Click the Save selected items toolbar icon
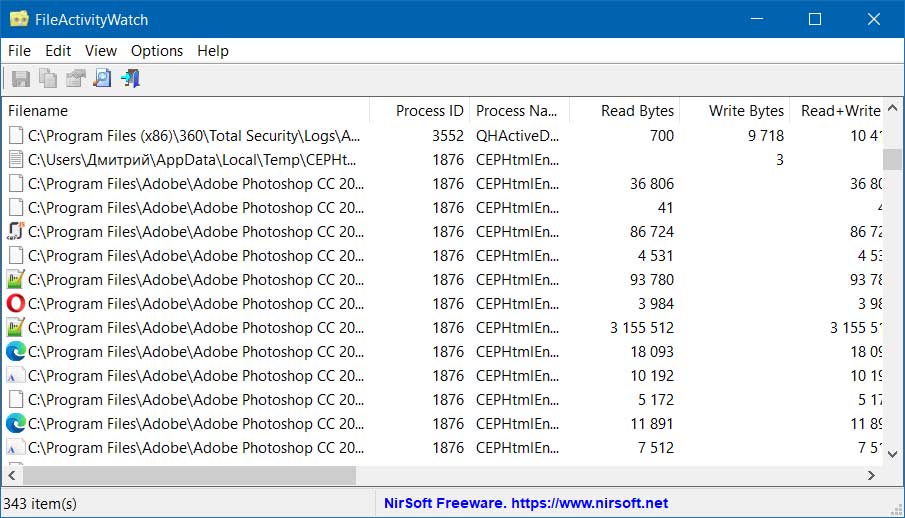Screen dimensions: 905x518 point(21,79)
